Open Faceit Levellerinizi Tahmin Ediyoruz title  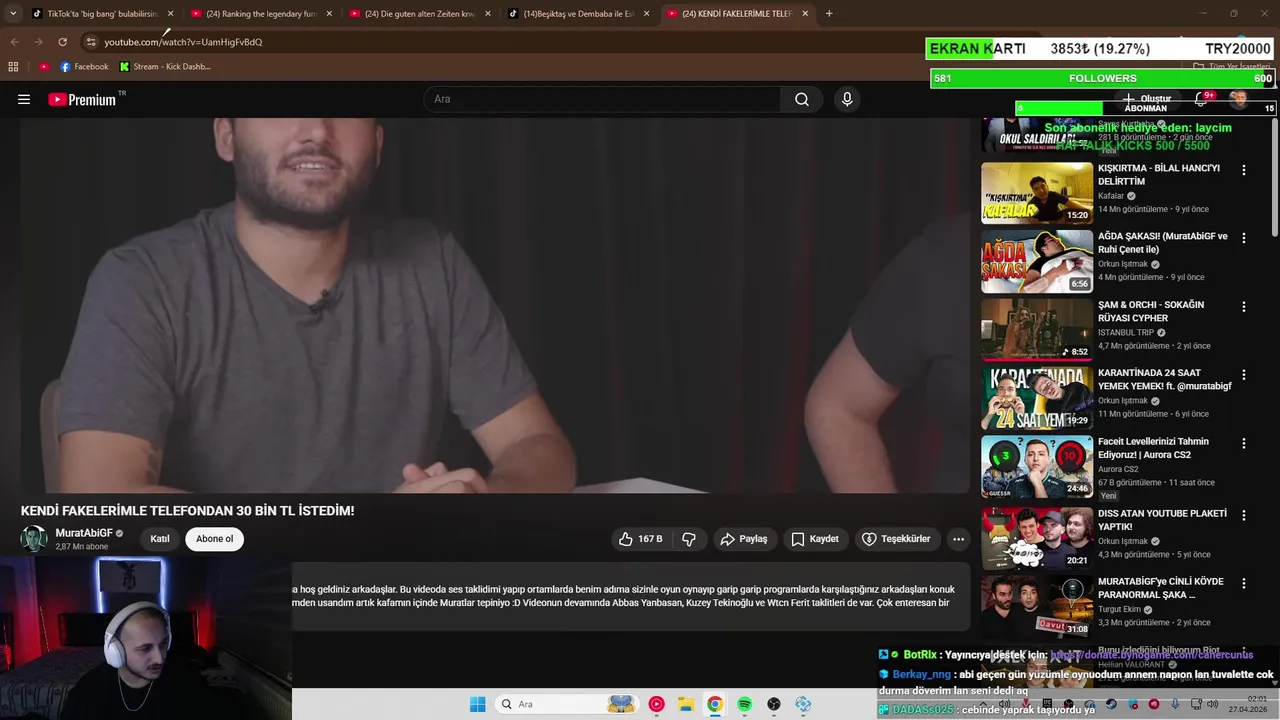tap(1153, 448)
